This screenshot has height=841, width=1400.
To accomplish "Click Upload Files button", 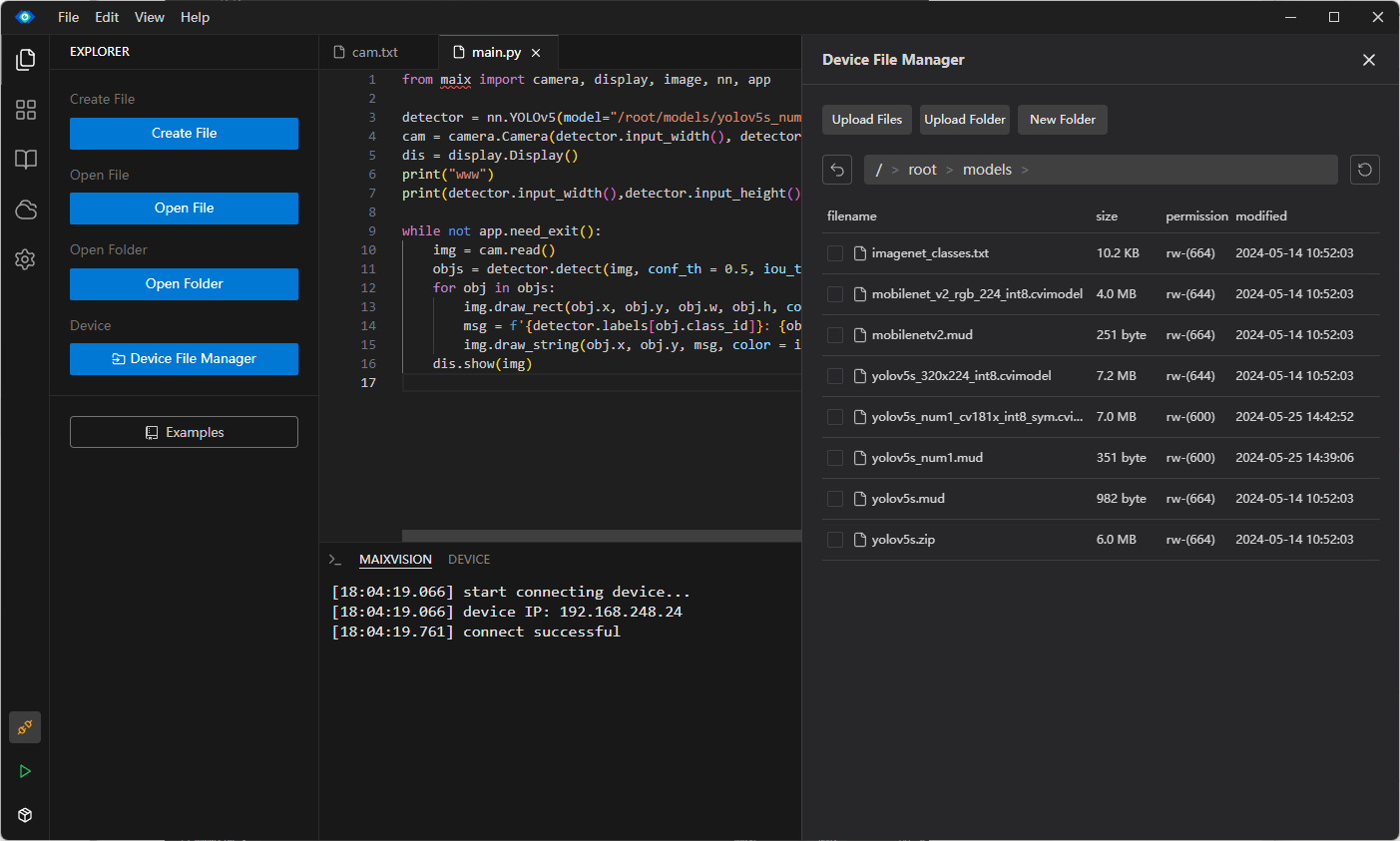I will point(867,120).
